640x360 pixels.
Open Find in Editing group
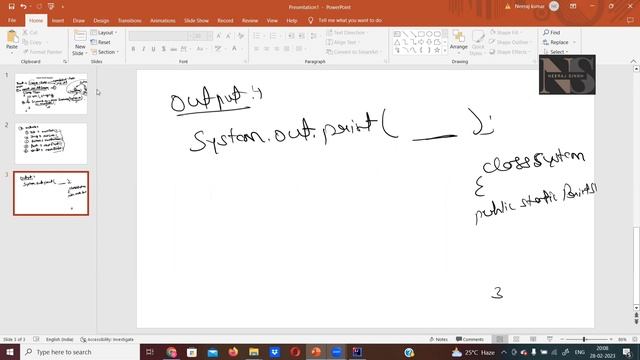[552, 32]
